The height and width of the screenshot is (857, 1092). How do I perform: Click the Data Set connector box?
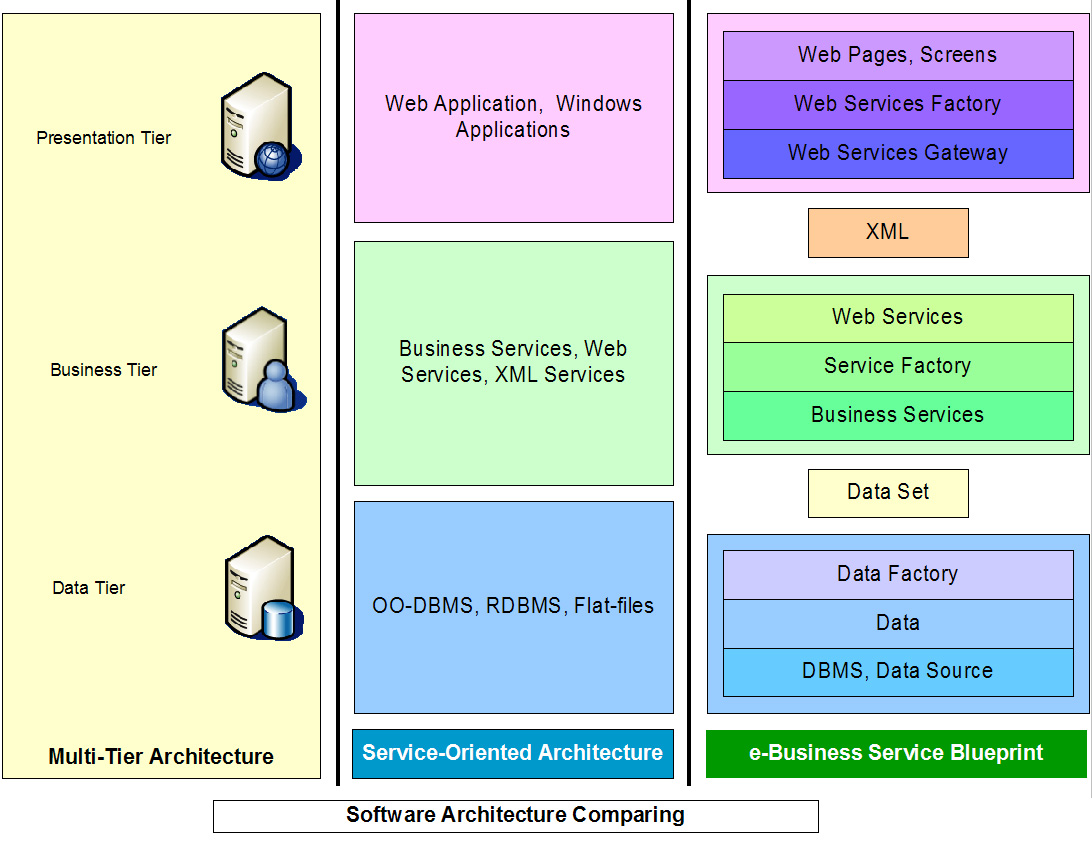point(888,492)
